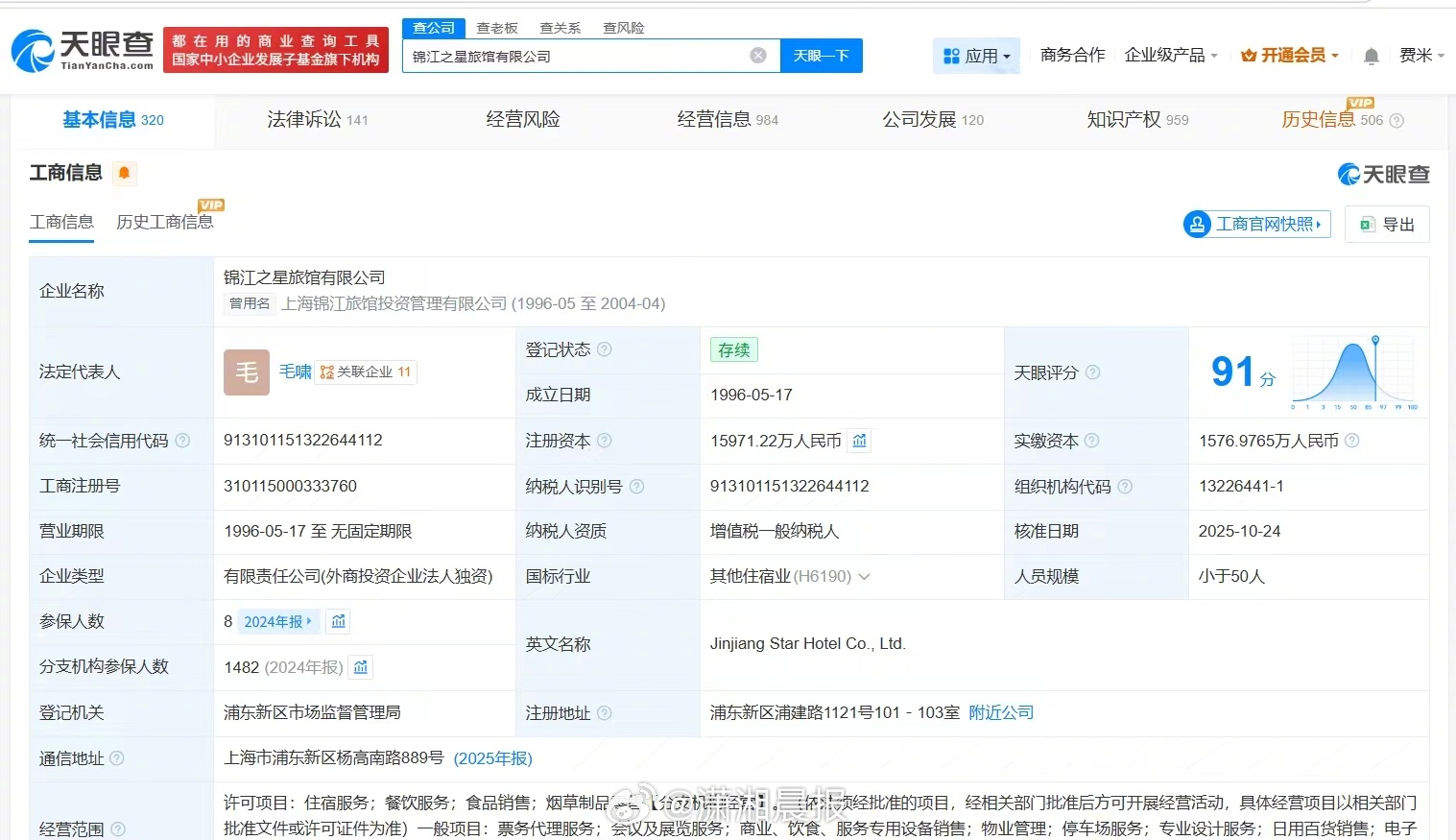Click the chart icon beside 注册资本 amount
The height and width of the screenshot is (840, 1456).
[x=860, y=441]
